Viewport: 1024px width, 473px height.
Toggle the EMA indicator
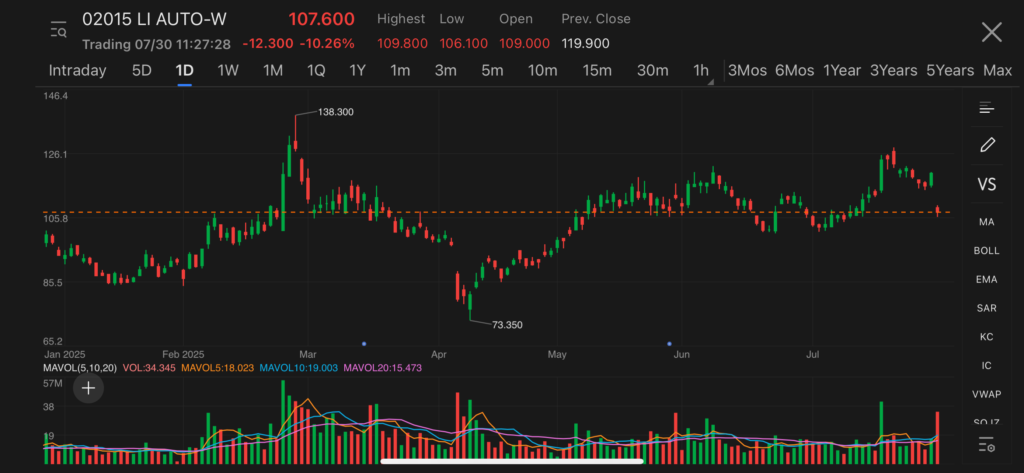986,280
